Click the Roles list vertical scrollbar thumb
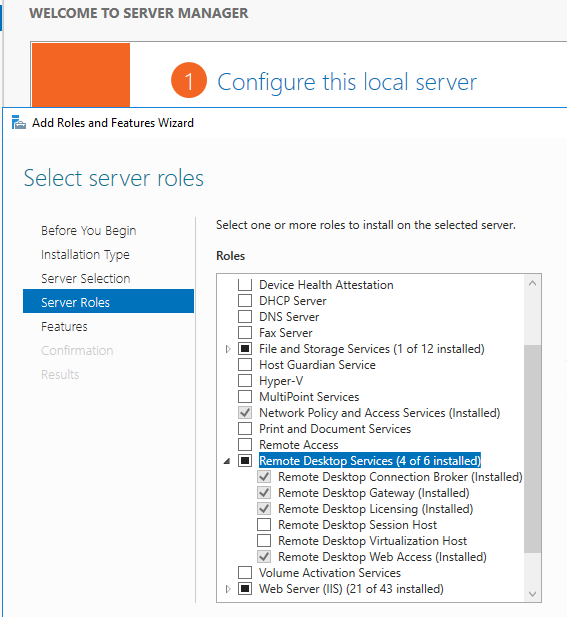 pyautogui.click(x=532, y=449)
